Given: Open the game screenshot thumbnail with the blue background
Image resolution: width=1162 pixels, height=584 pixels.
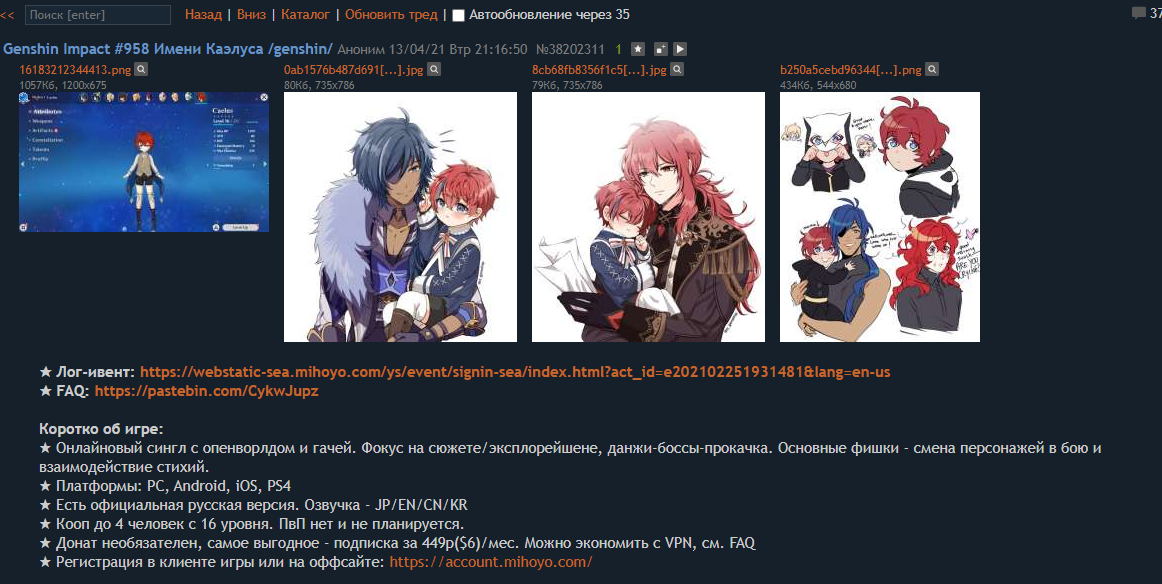Looking at the screenshot, I should pos(144,162).
